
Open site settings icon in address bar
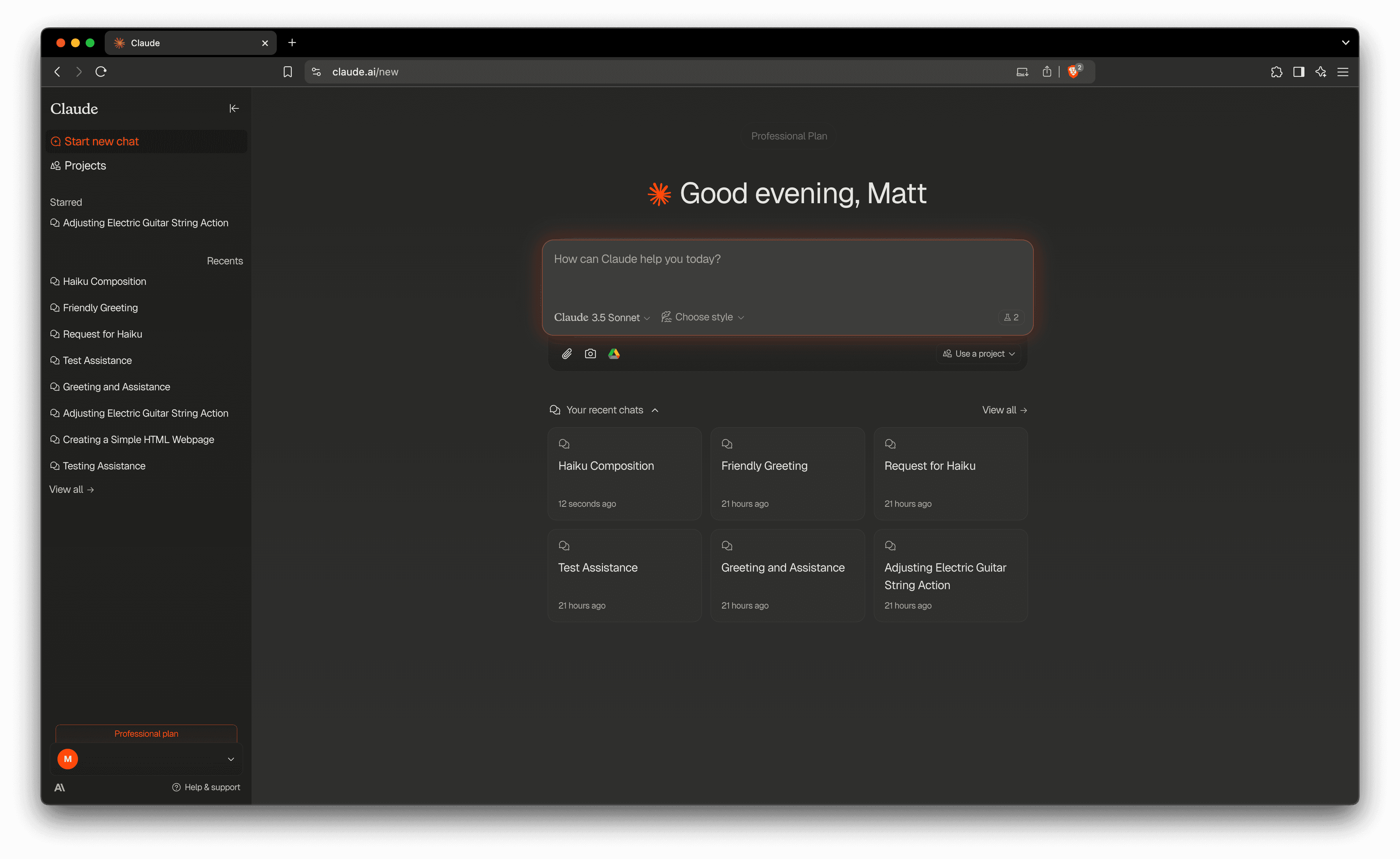[x=316, y=72]
